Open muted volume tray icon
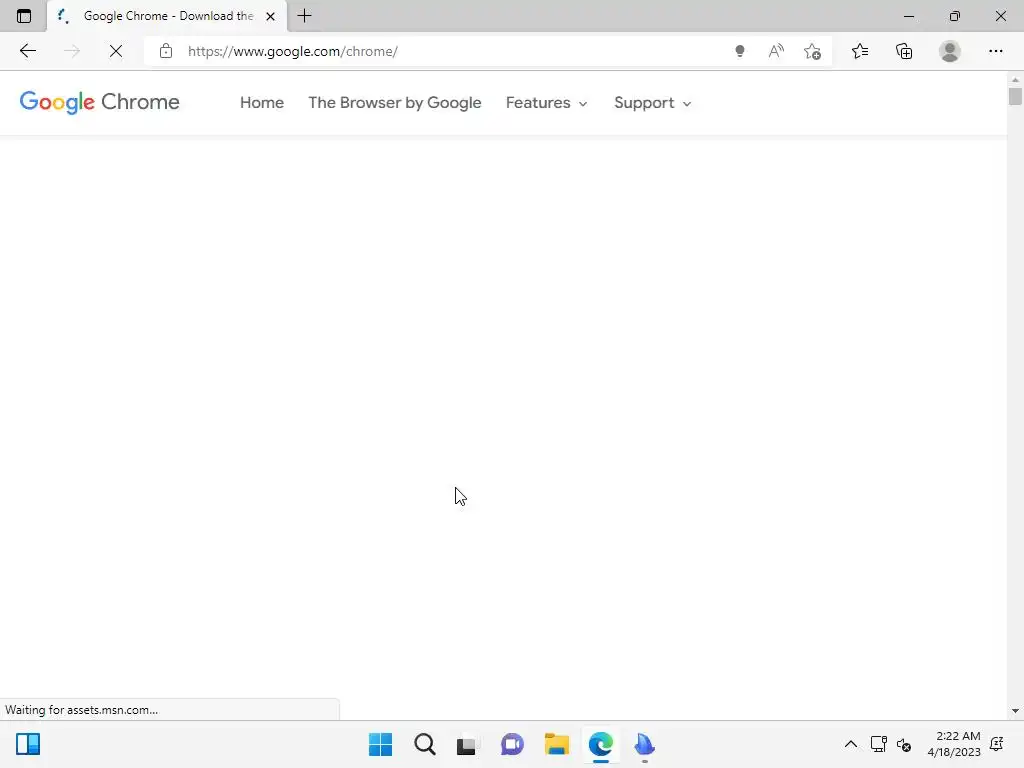The height and width of the screenshot is (768, 1024). click(904, 744)
